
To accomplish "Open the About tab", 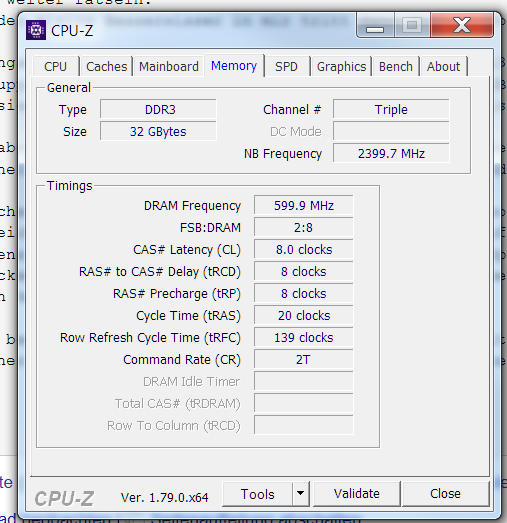I will pos(444,66).
